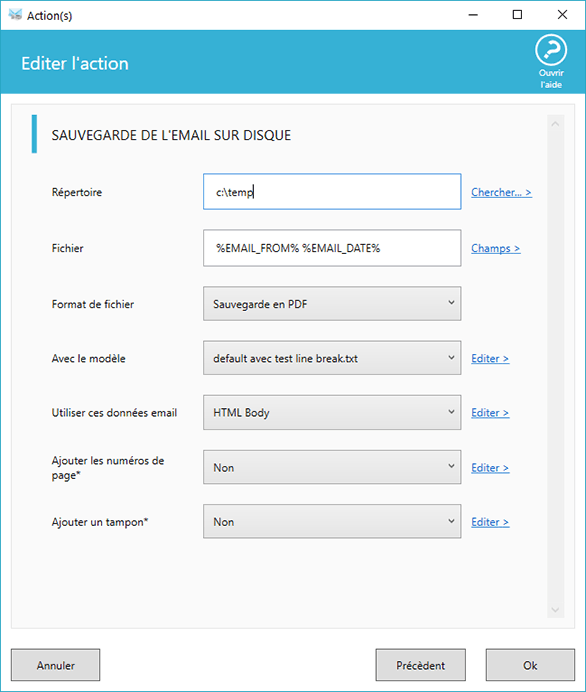
Task: Expand Utiliser ces données email dropdown
Action: click(x=332, y=412)
